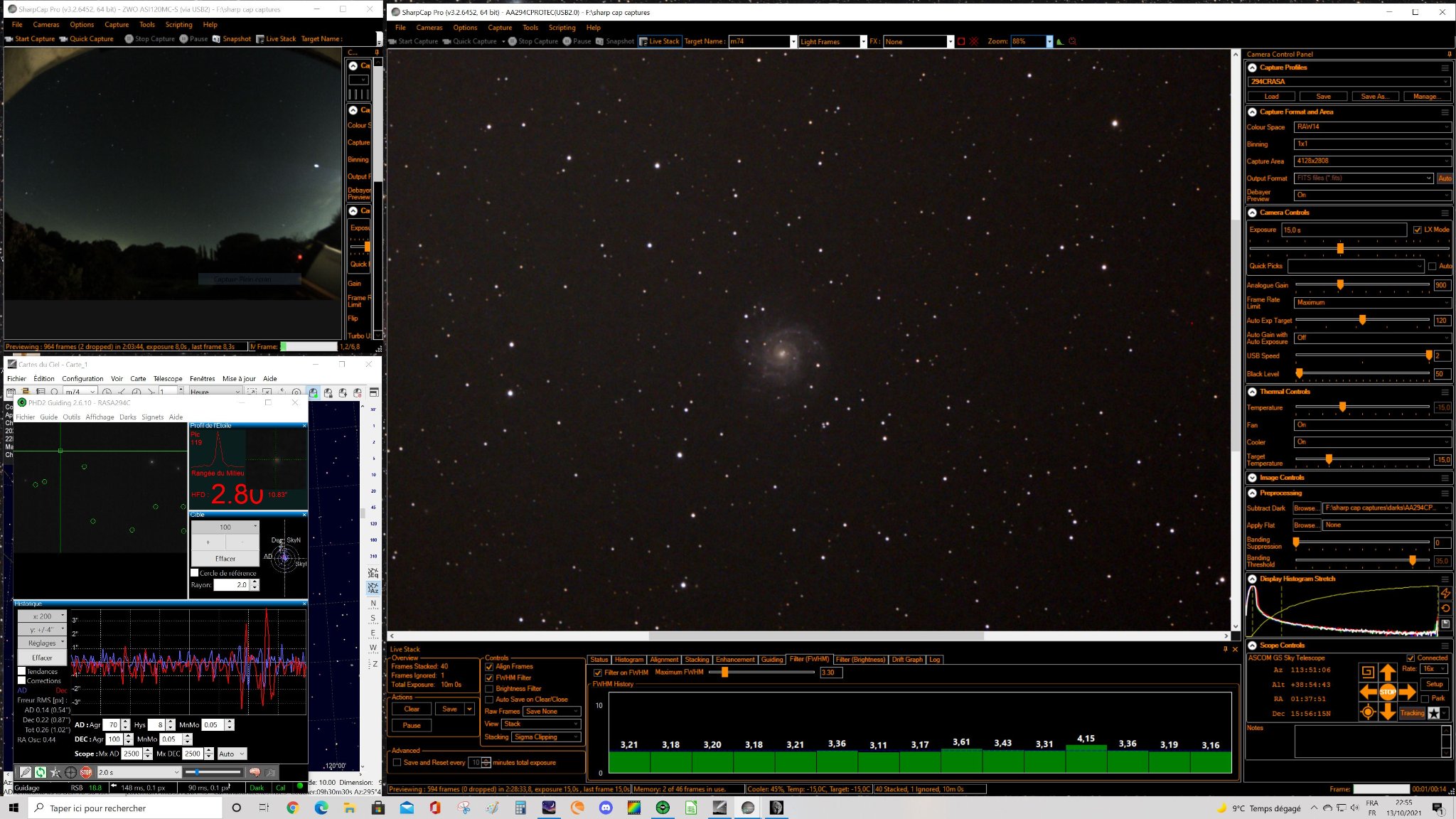
Task: Click PHD2 connect equipment cable icon
Action: pyautogui.click(x=26, y=772)
